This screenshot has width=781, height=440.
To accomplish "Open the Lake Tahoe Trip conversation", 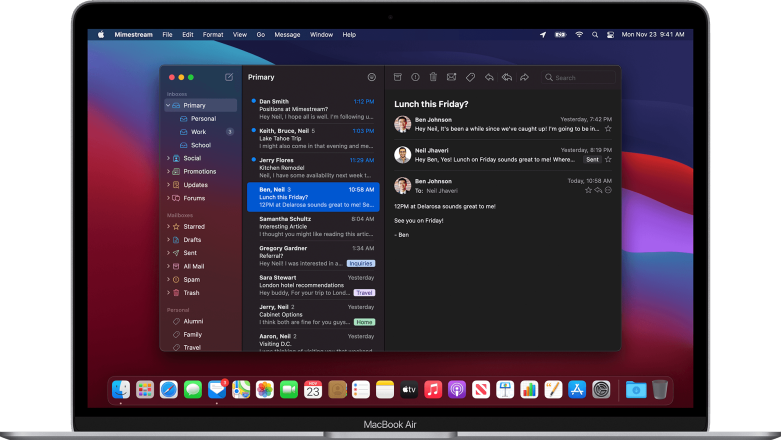I will [x=313, y=139].
